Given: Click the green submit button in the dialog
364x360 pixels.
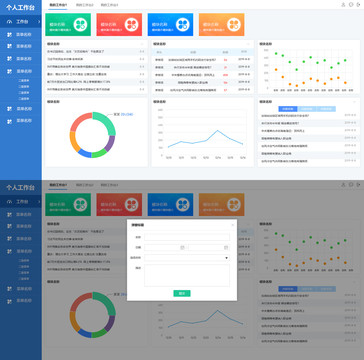Looking at the screenshot, I should tap(182, 293).
